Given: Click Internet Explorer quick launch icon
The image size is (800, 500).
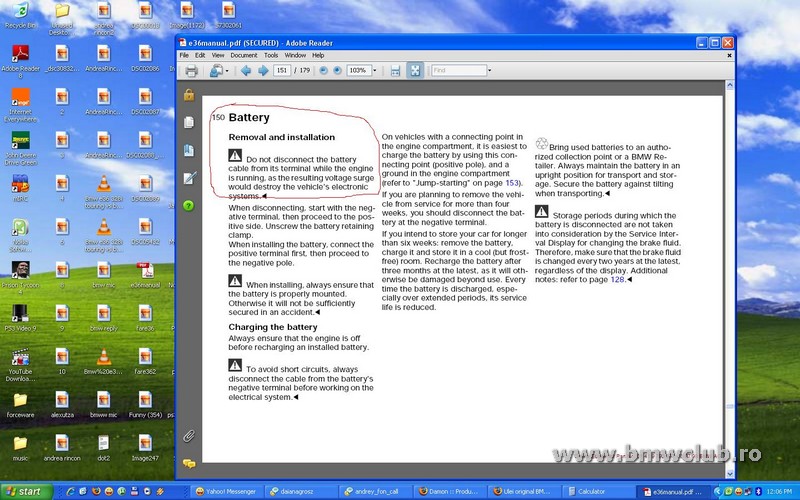Looking at the screenshot, I should click(x=70, y=492).
